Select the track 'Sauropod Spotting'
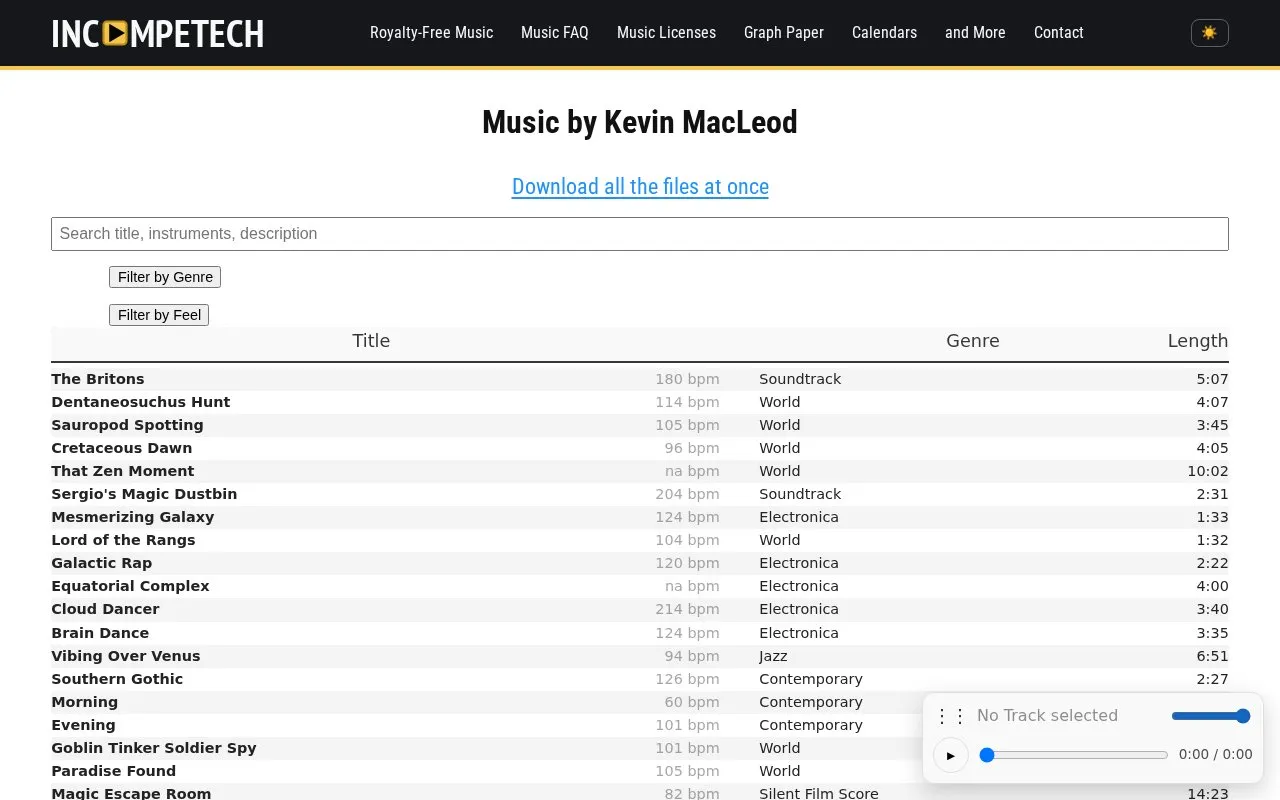This screenshot has width=1280, height=800. [127, 425]
